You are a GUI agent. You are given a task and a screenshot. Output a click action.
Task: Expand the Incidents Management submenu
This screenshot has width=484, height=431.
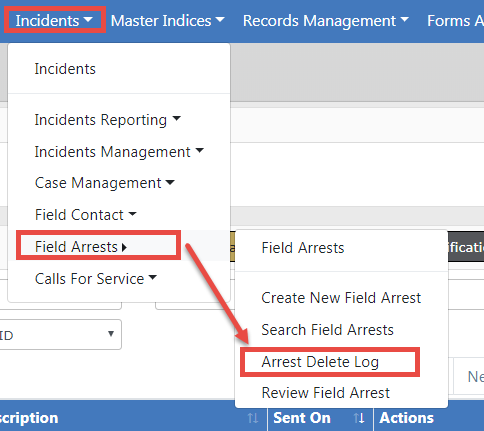119,152
